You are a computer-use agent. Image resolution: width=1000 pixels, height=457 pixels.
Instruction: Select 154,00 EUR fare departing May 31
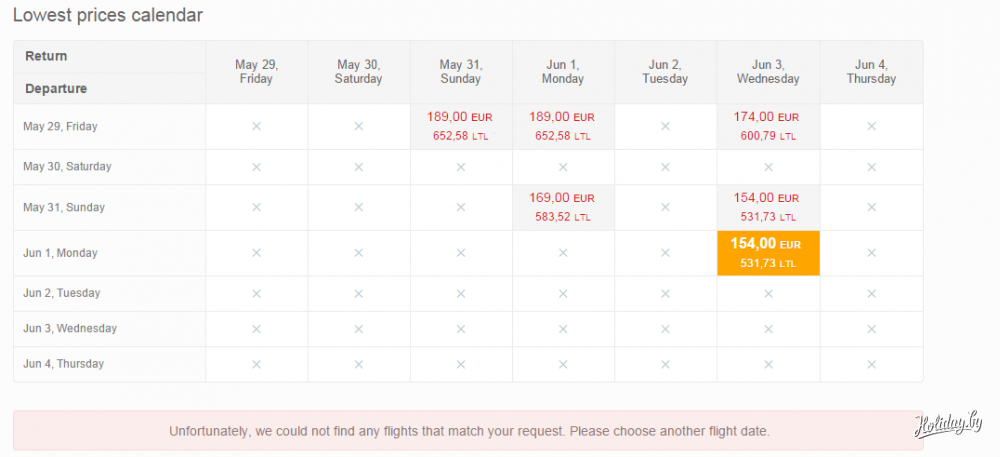(x=768, y=207)
